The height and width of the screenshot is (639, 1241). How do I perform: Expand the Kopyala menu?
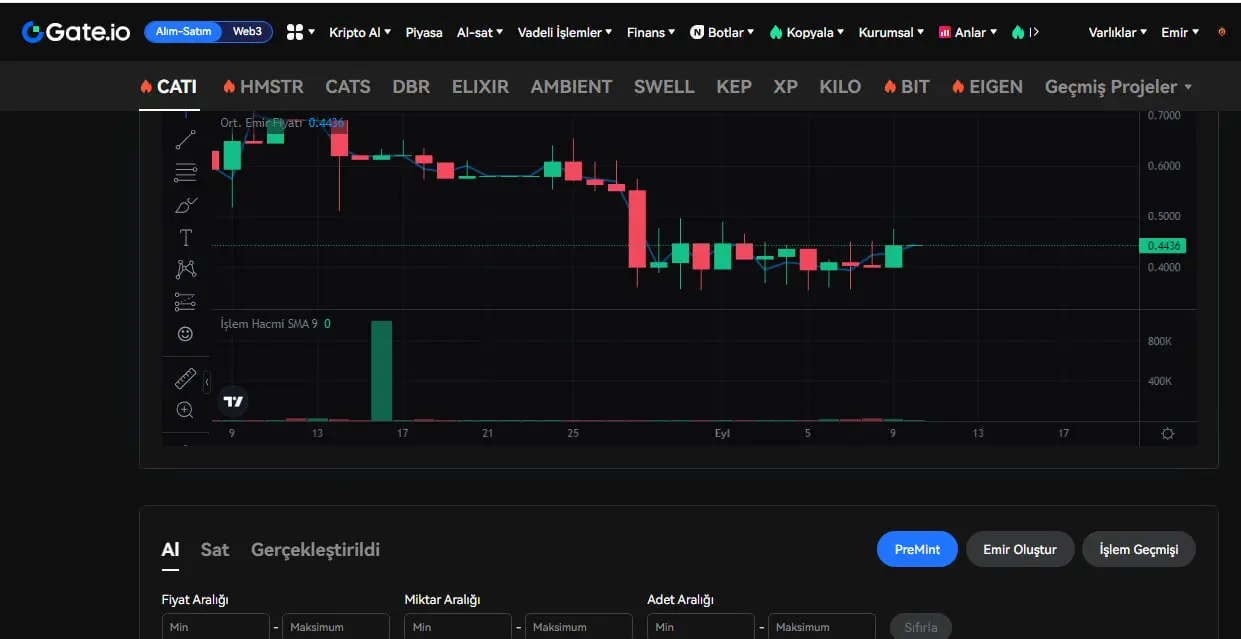click(x=806, y=32)
